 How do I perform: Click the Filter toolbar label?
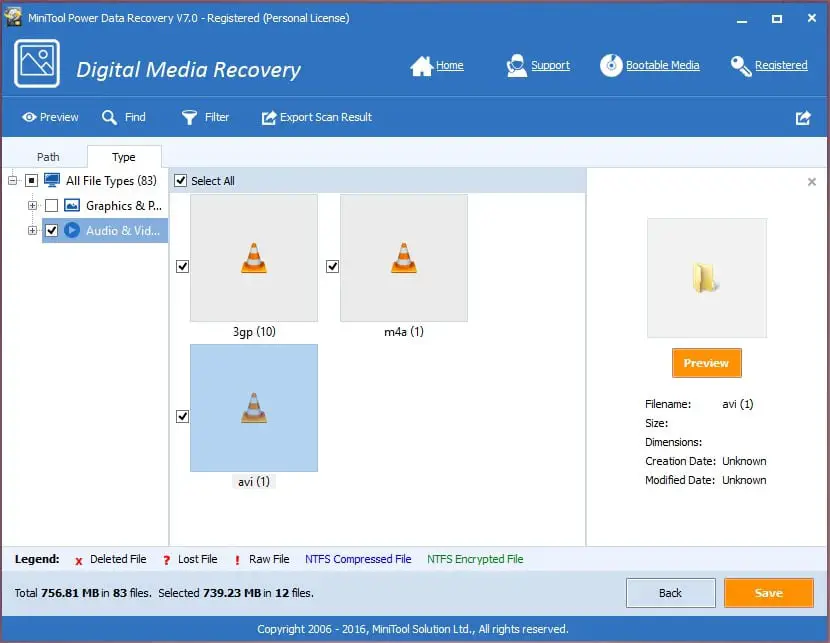[x=217, y=117]
